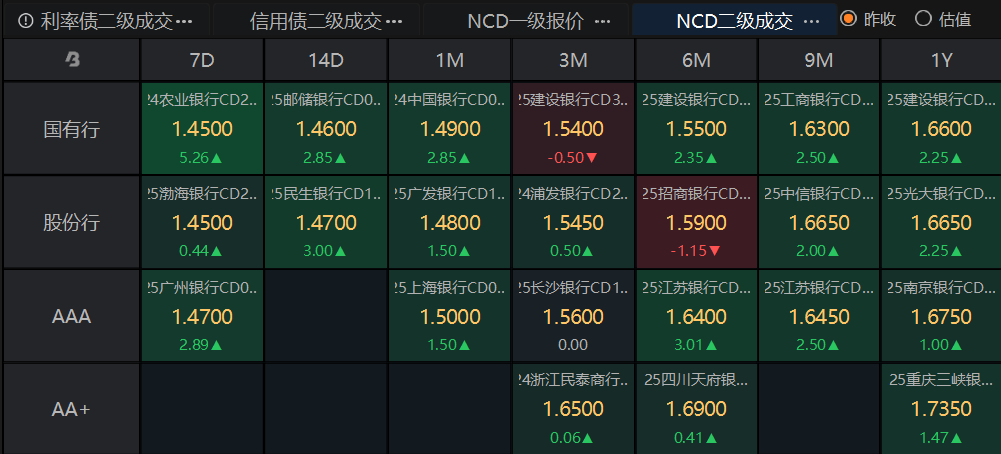Screen dimensions: 1001x454
Task: Click the 1.5600 长沙银行 rate cell
Action: pyautogui.click(x=573, y=317)
